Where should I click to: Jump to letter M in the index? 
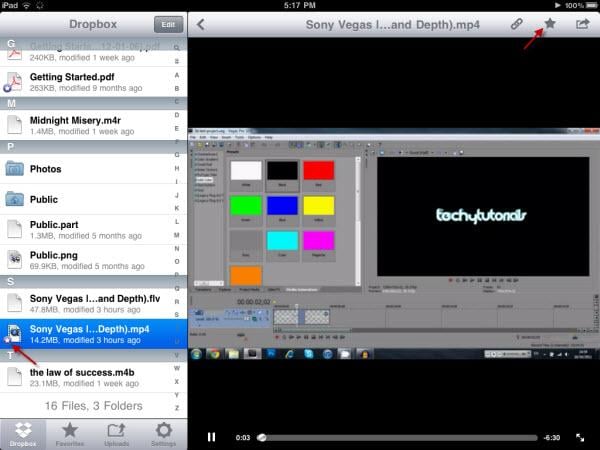click(177, 235)
